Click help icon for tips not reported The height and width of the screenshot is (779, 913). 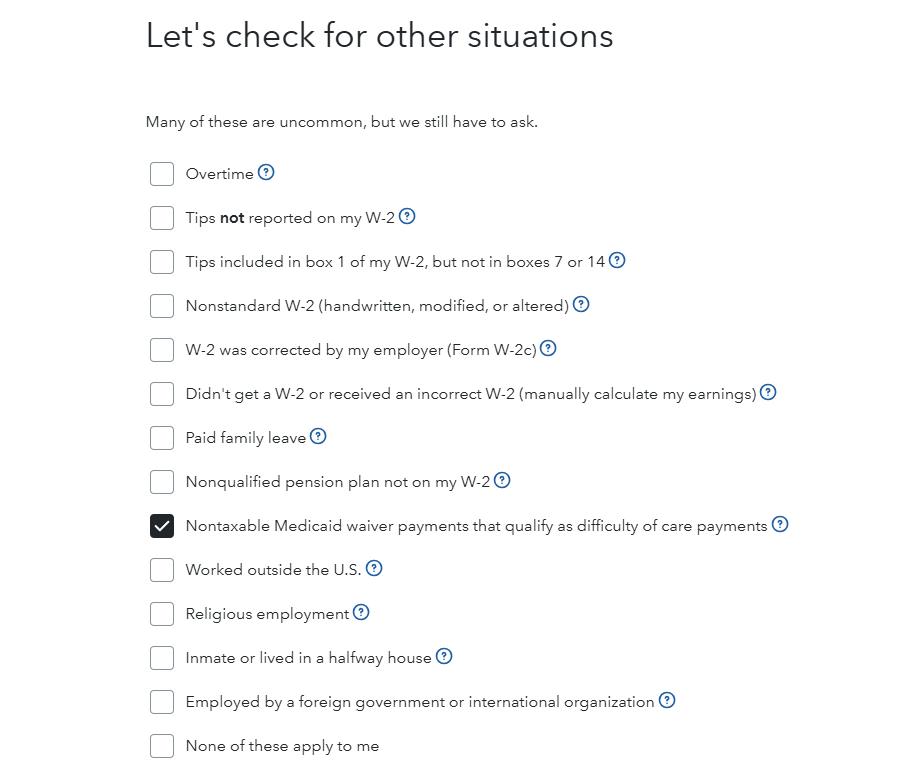coord(407,216)
